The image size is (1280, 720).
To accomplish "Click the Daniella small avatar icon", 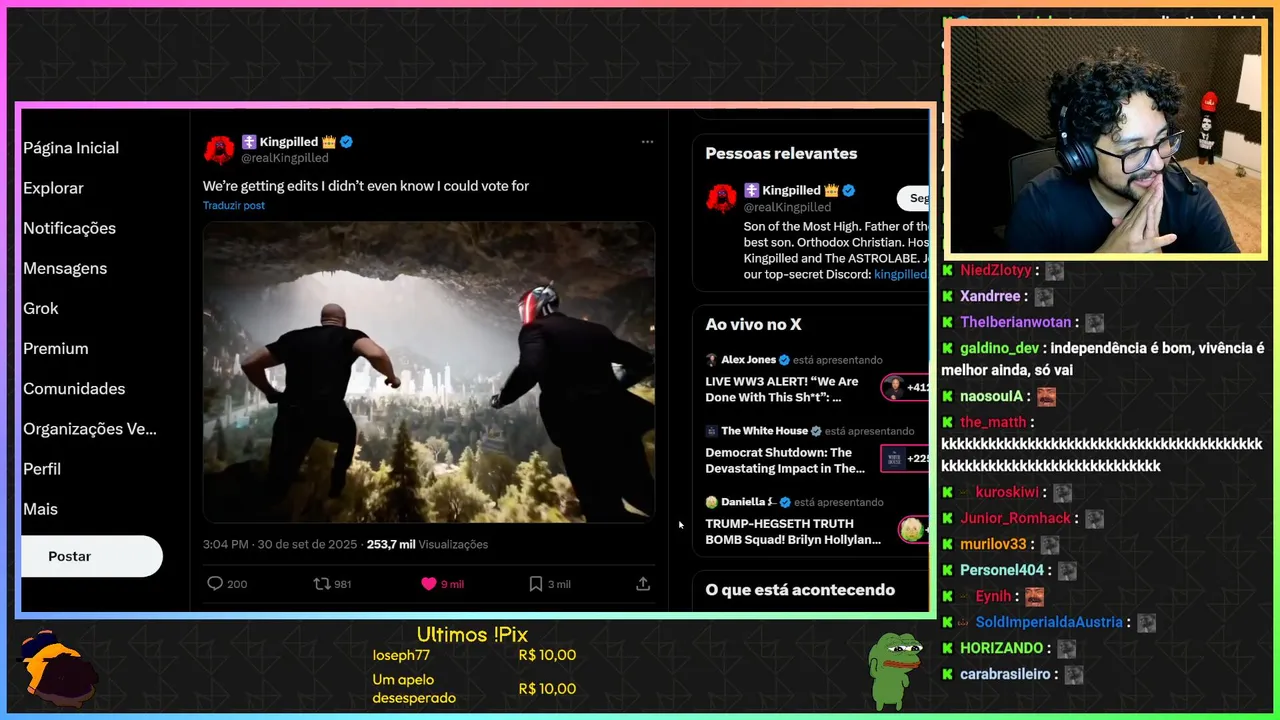I will click(x=712, y=502).
